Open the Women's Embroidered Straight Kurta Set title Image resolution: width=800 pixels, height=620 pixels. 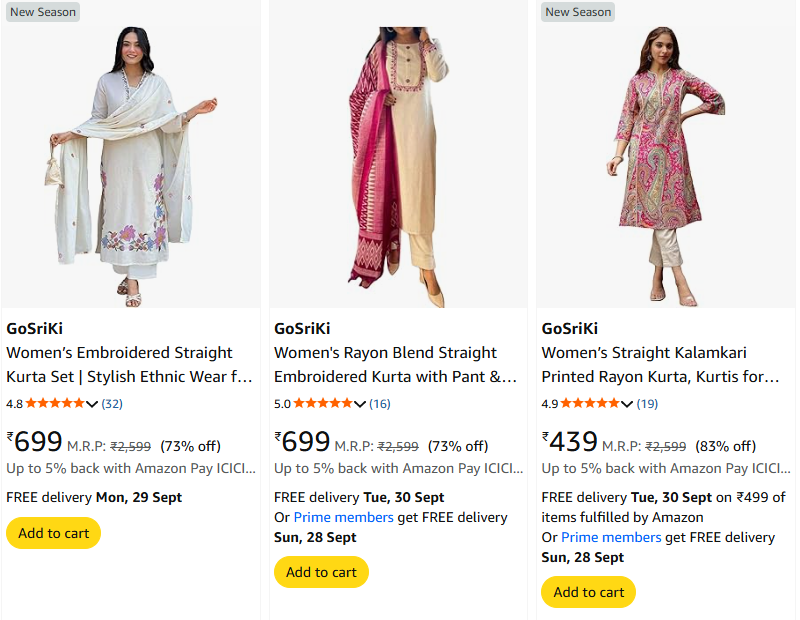129,365
